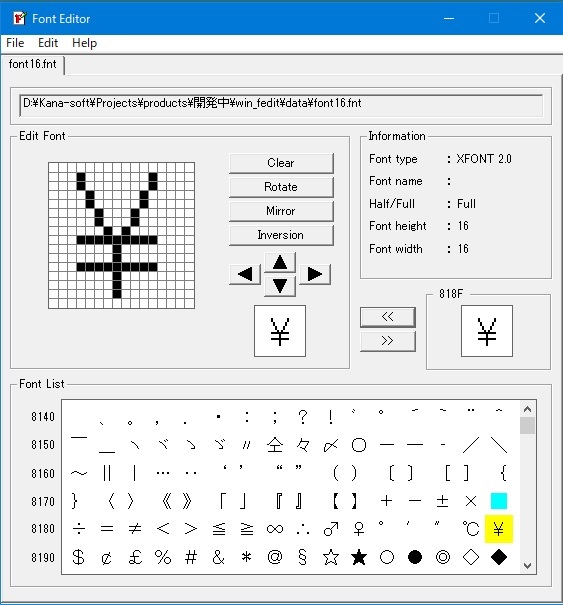The image size is (563, 605).
Task: Shift glyph left with the left arrow
Action: point(245,274)
